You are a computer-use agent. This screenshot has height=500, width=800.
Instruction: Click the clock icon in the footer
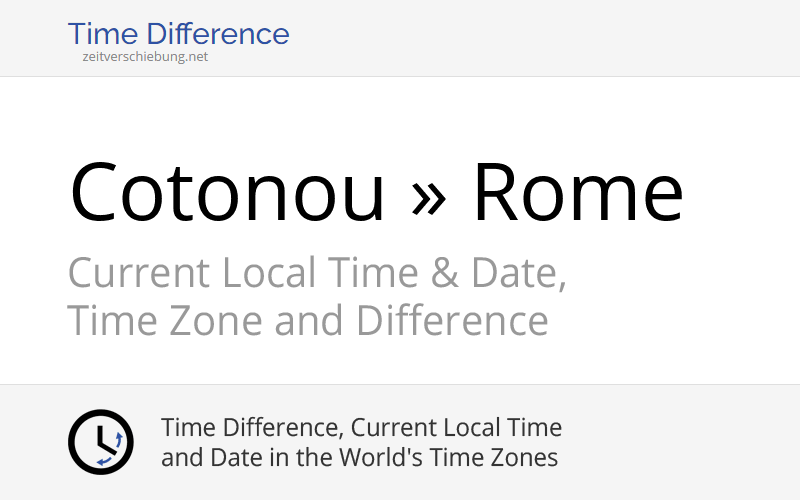pyautogui.click(x=100, y=442)
